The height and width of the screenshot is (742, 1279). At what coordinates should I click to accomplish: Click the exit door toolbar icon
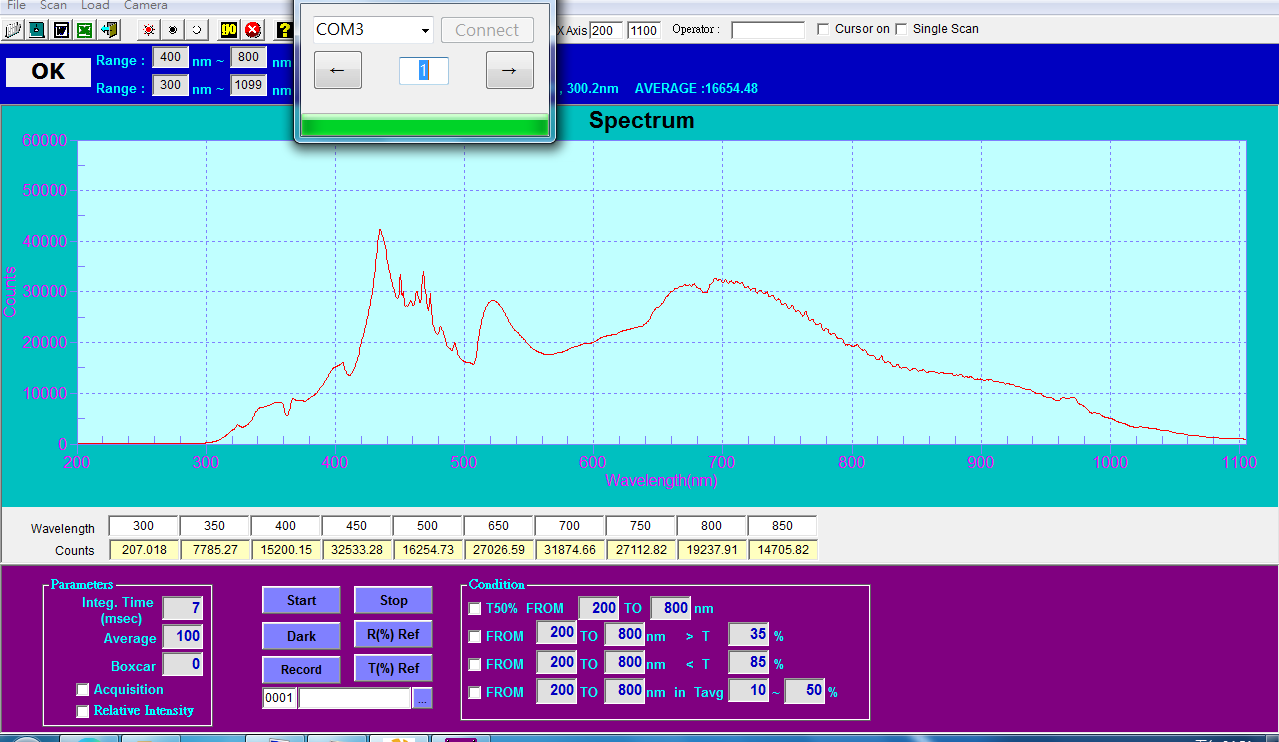[x=109, y=30]
